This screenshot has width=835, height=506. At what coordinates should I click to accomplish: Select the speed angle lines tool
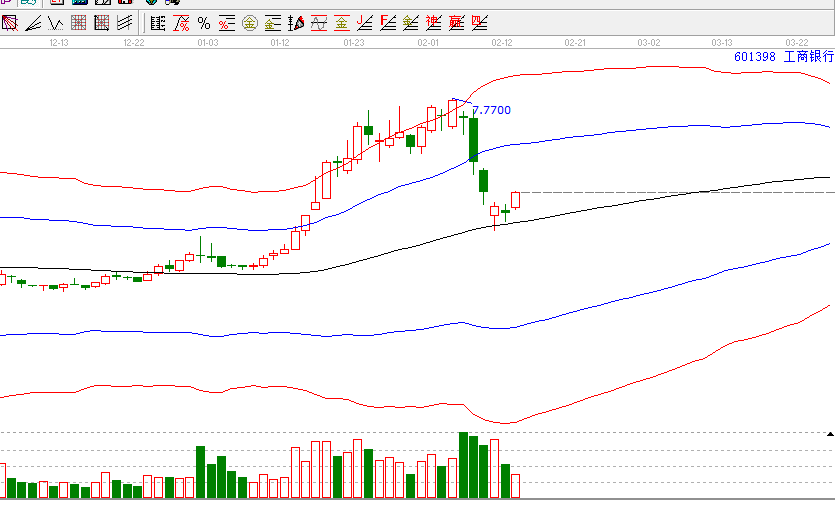(33, 23)
